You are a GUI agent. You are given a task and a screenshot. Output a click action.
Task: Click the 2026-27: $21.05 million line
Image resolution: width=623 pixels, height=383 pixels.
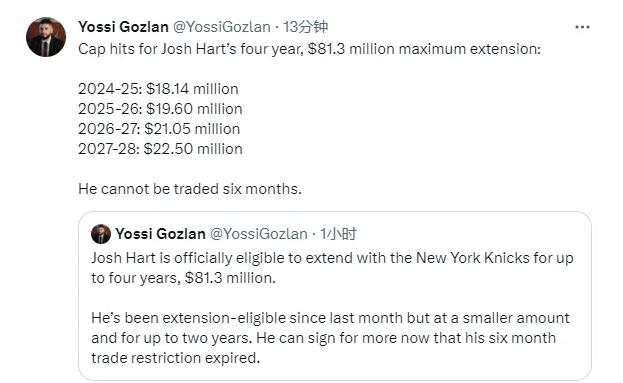159,129
